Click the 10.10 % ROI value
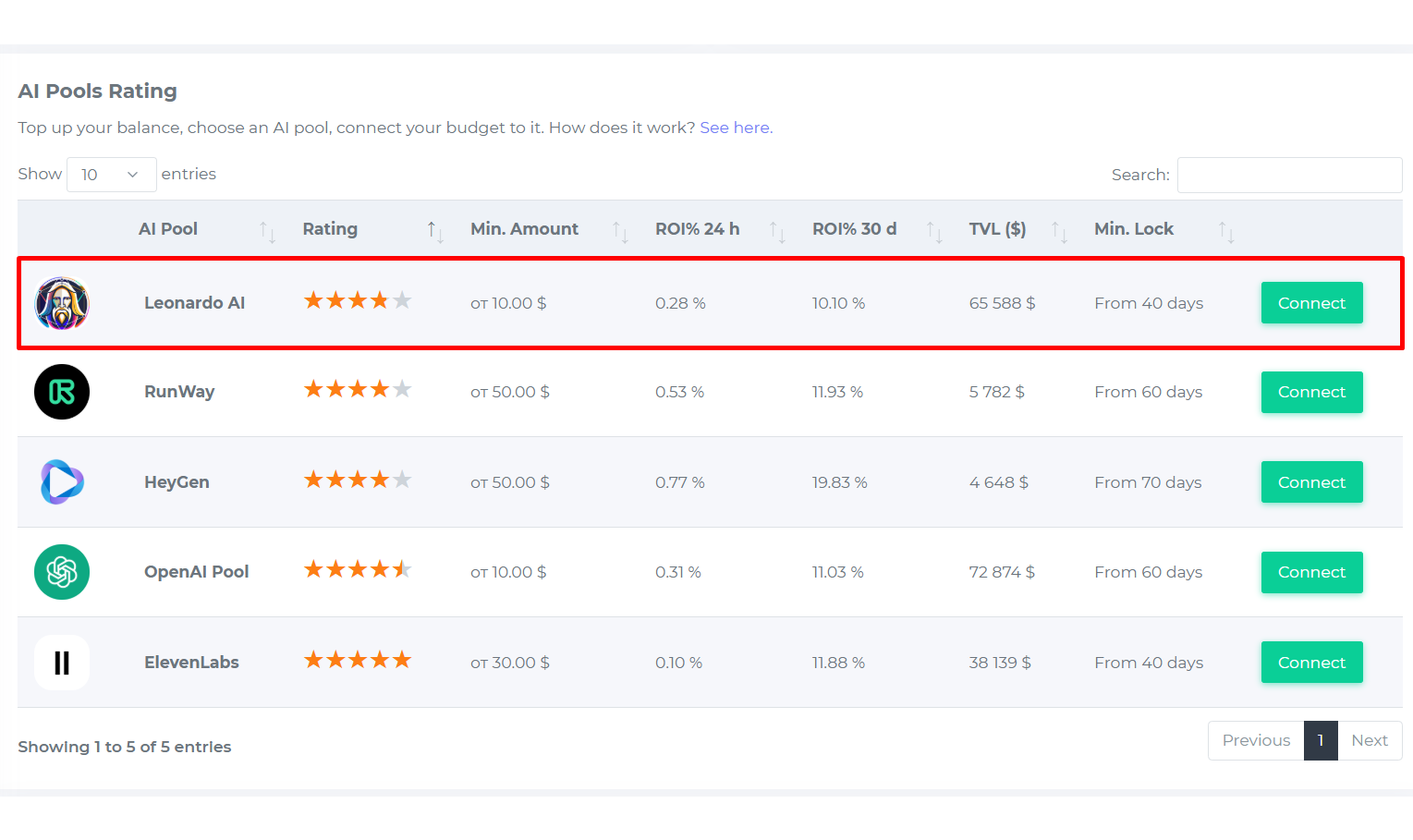 pyautogui.click(x=838, y=303)
